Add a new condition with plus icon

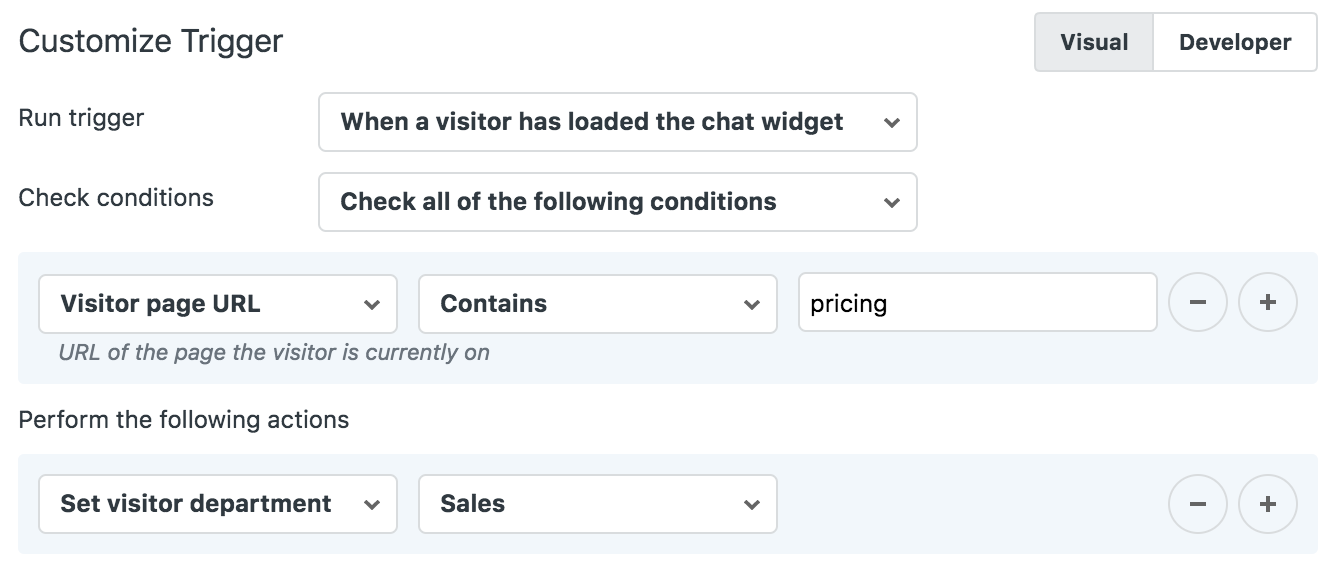click(x=1267, y=303)
